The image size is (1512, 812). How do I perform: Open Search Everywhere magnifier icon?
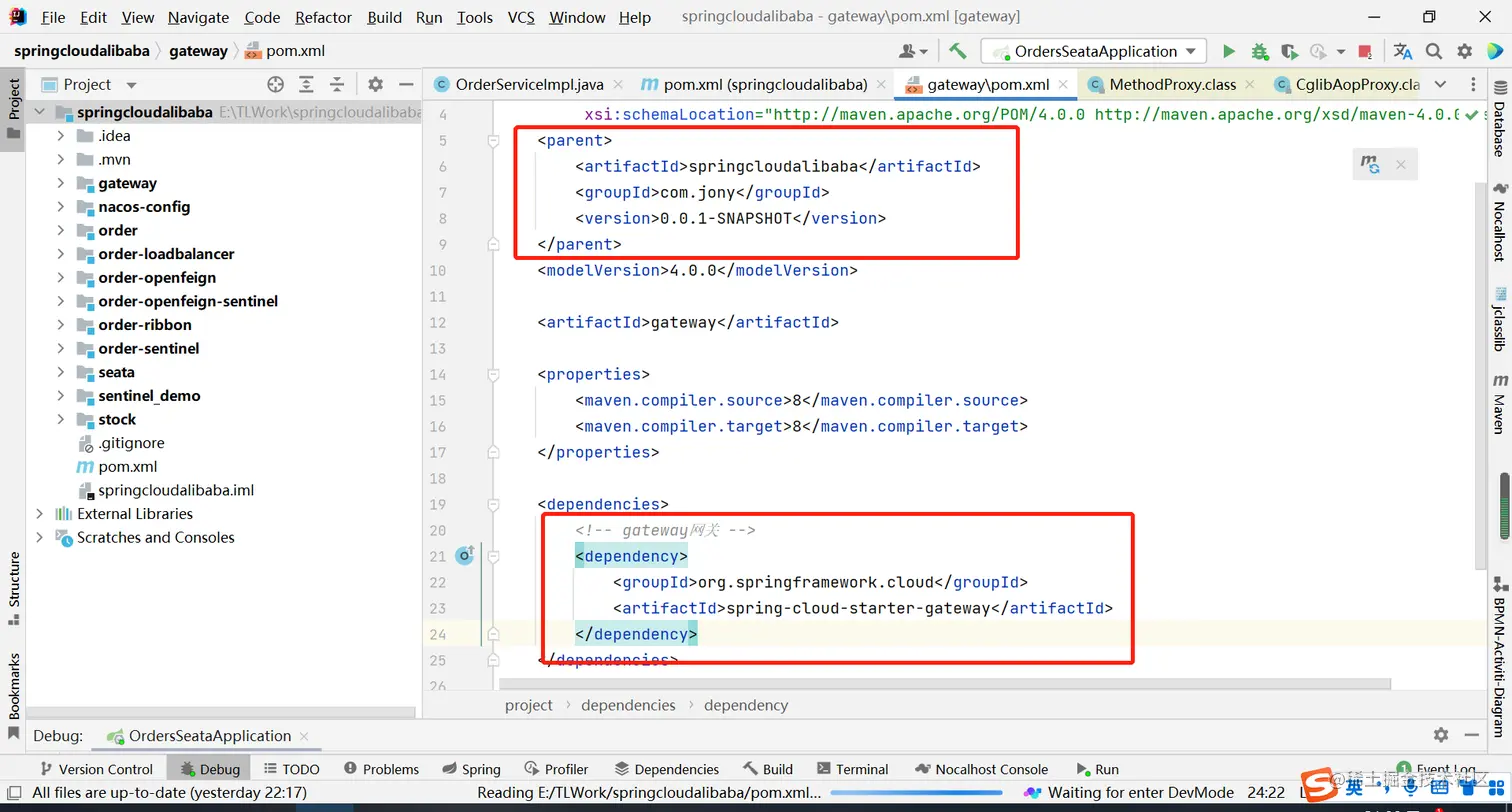tap(1434, 51)
